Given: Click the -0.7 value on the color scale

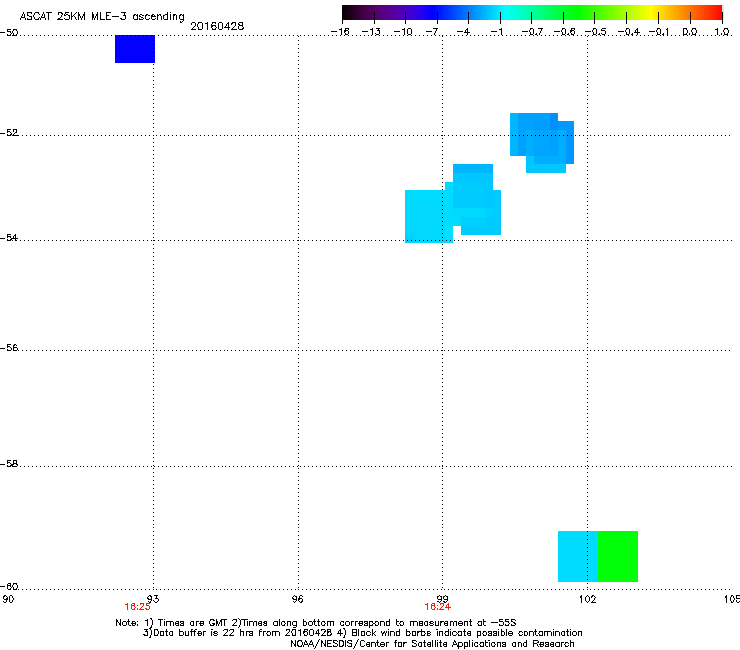Looking at the screenshot, I should 532,32.
